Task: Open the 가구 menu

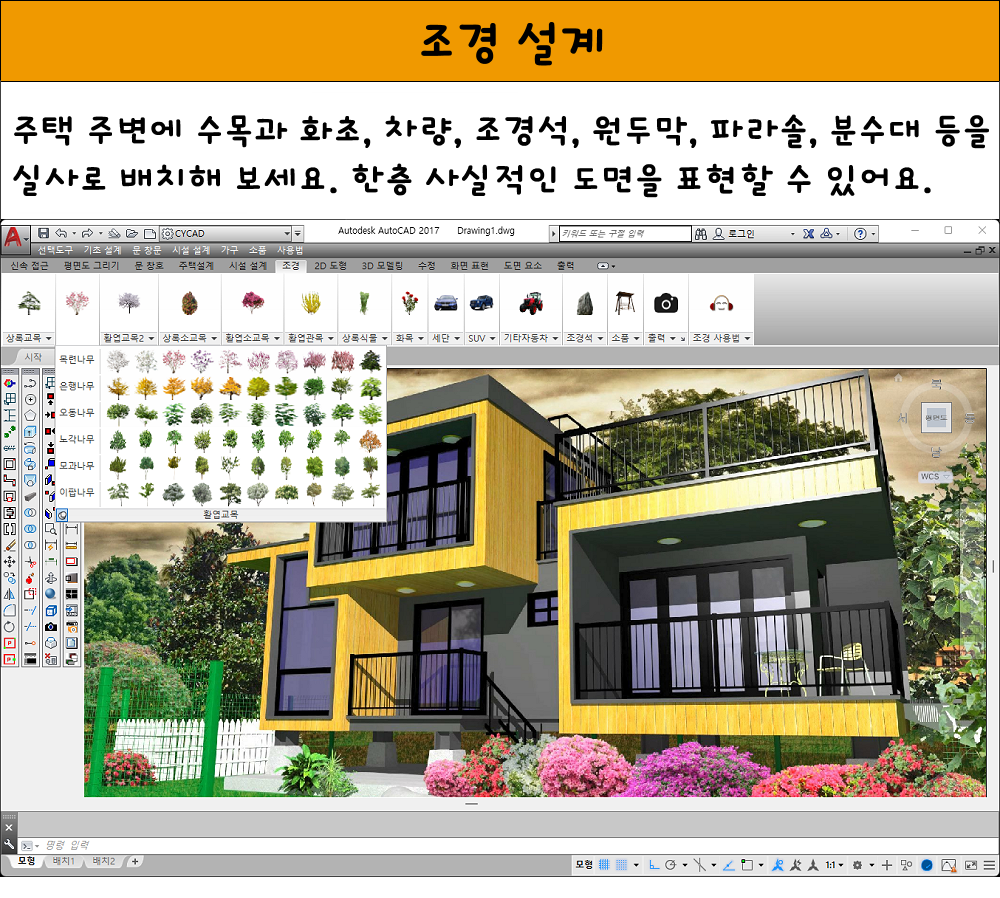Action: click(x=230, y=250)
